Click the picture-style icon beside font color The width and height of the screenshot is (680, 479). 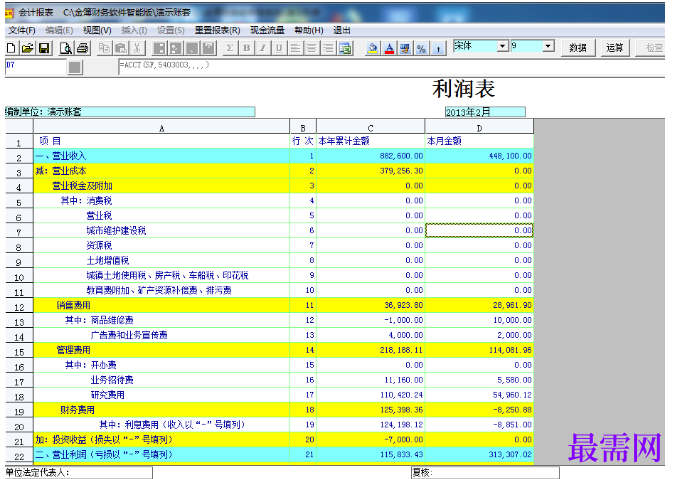point(405,48)
